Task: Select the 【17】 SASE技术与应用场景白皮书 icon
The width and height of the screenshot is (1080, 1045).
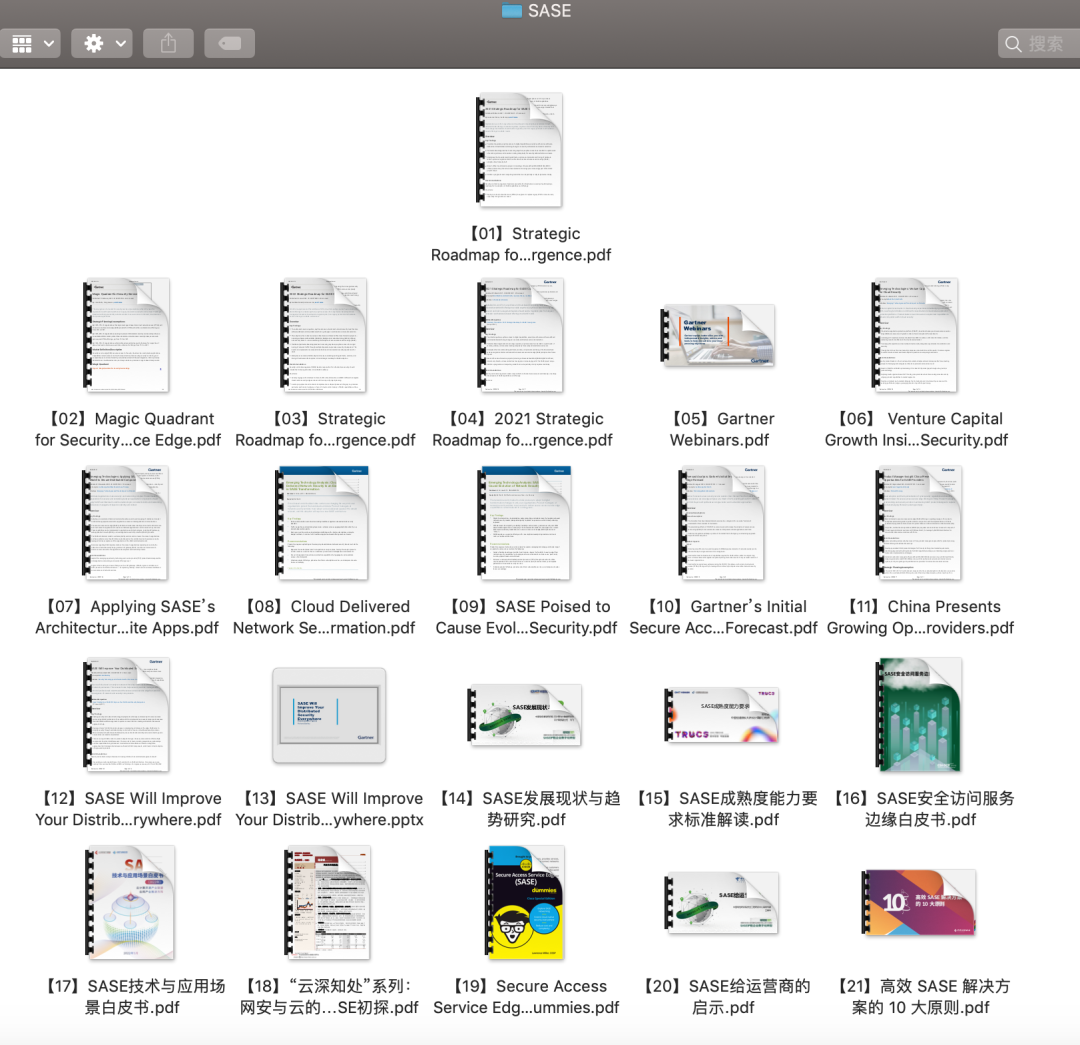Action: (129, 902)
